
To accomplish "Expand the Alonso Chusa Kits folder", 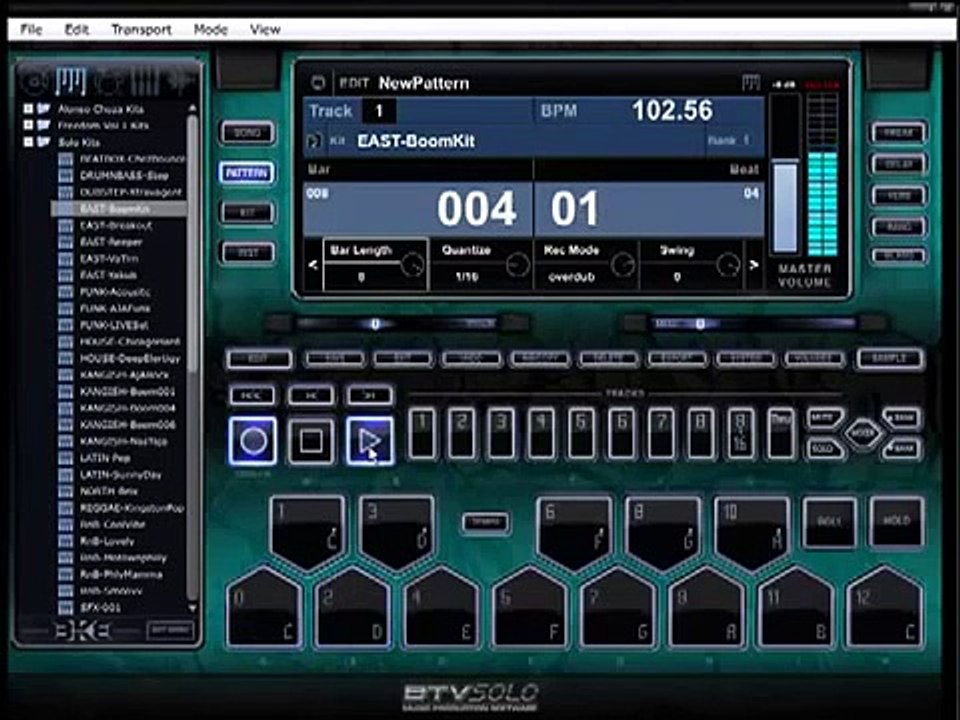I will [x=28, y=108].
